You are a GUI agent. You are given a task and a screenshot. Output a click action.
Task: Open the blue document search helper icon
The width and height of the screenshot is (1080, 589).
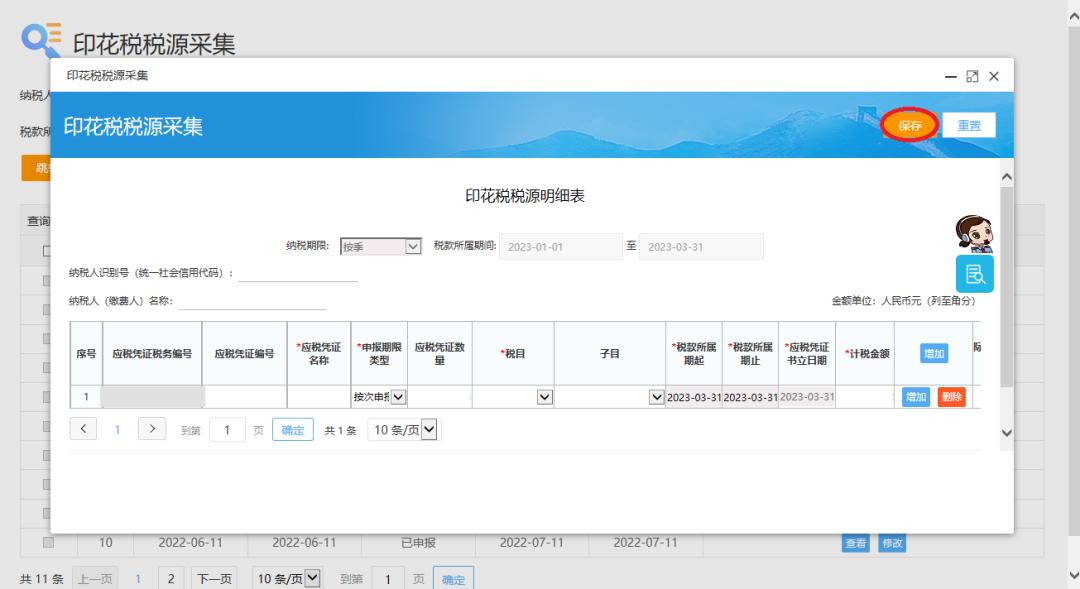pos(973,272)
